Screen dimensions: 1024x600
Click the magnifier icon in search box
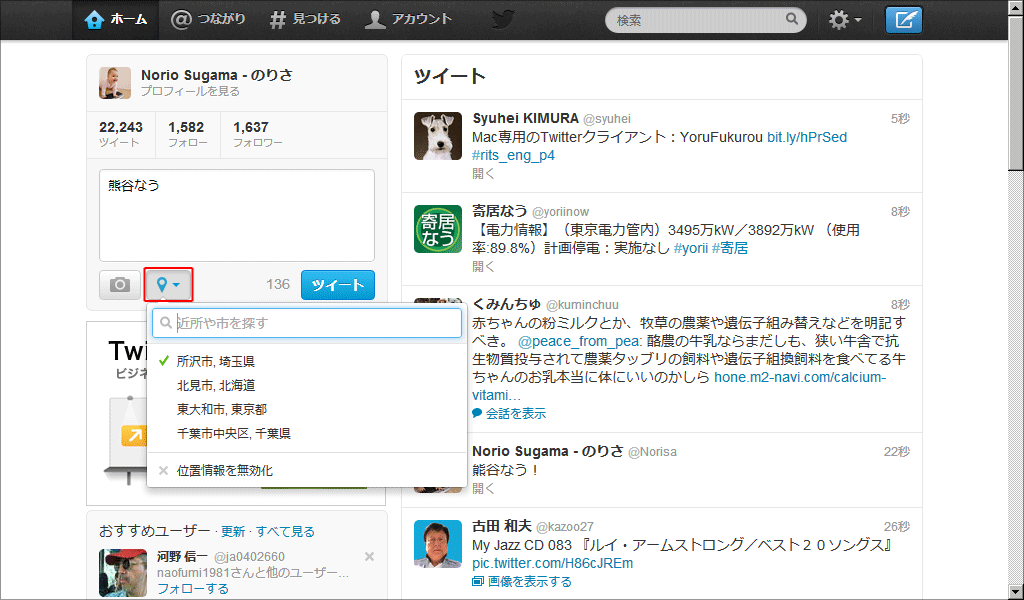coord(792,19)
